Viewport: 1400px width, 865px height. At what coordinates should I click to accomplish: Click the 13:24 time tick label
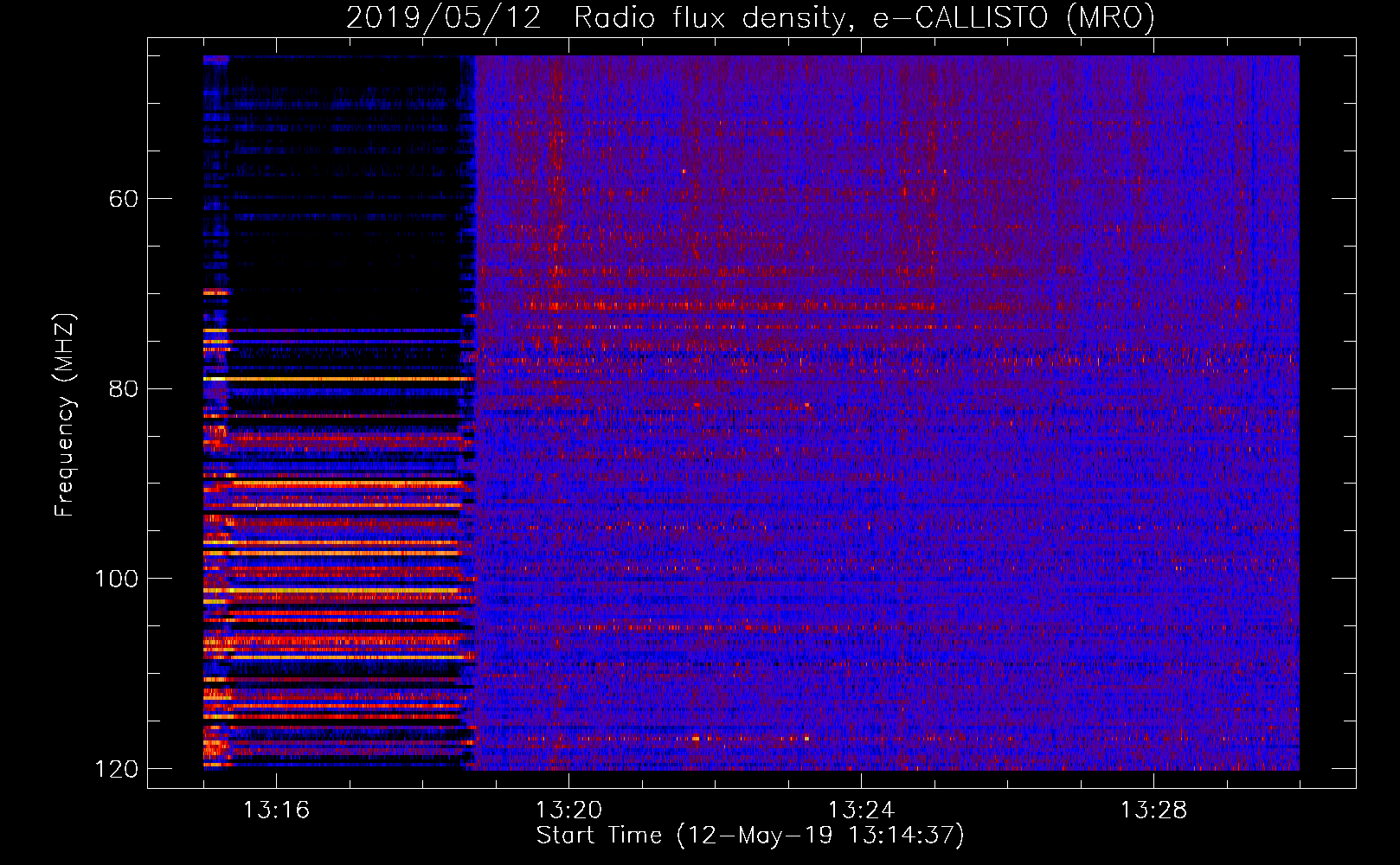861,811
